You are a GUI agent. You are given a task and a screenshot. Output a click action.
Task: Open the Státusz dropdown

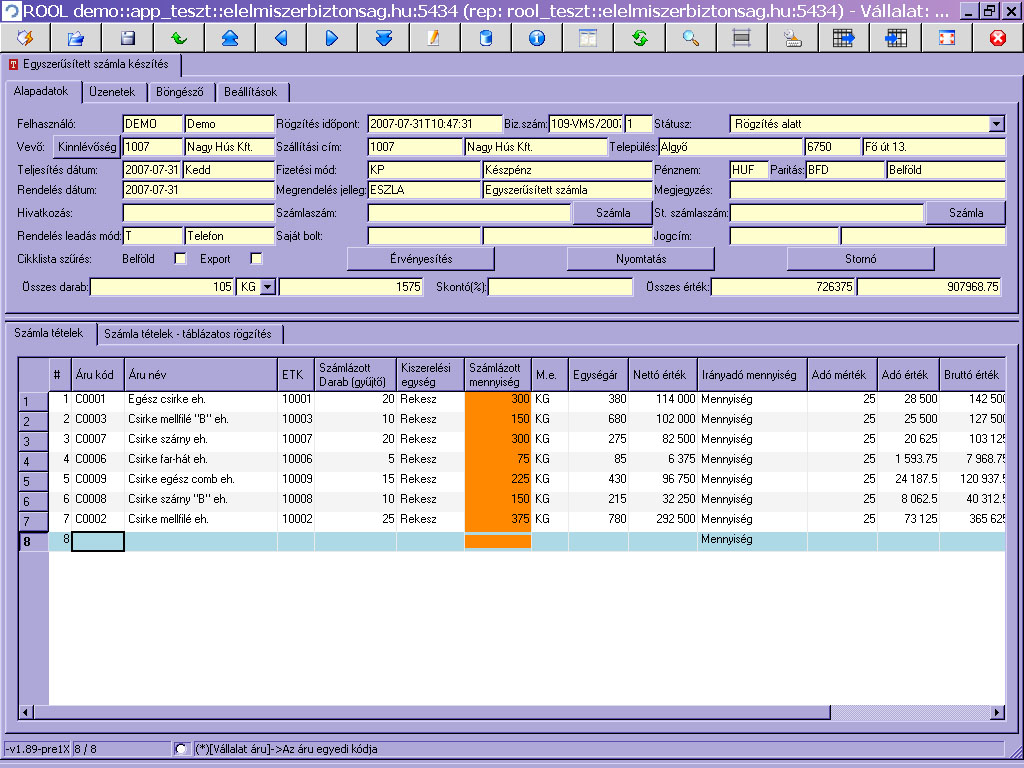[x=996, y=124]
